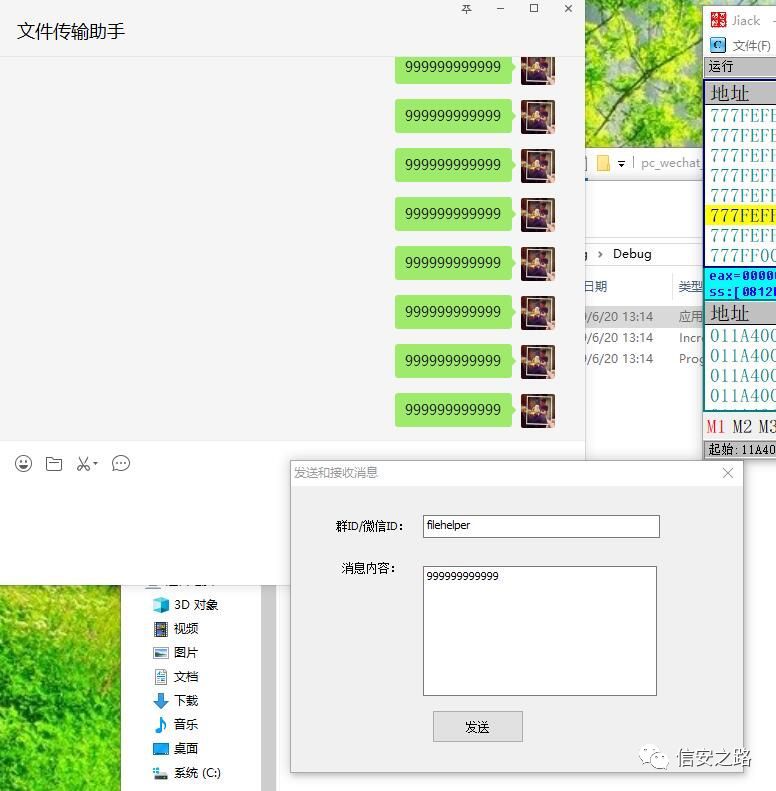Click the M2 memory tab
Screen dimensions: 776x791
742,426
